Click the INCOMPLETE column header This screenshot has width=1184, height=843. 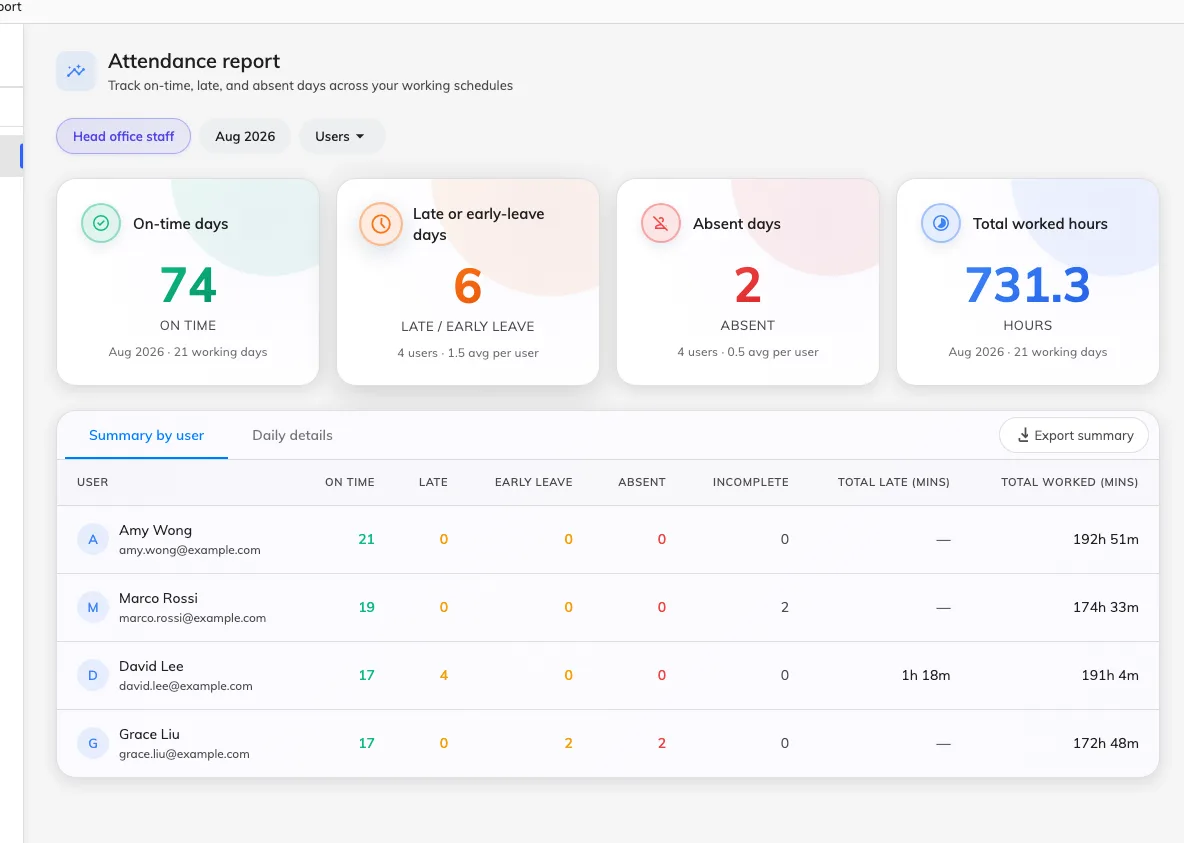(x=751, y=482)
